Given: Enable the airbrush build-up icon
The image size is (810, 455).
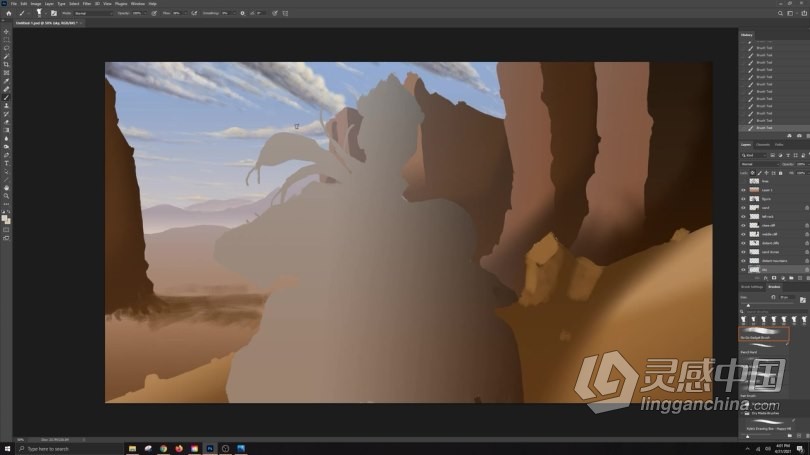Looking at the screenshot, I should [194, 13].
